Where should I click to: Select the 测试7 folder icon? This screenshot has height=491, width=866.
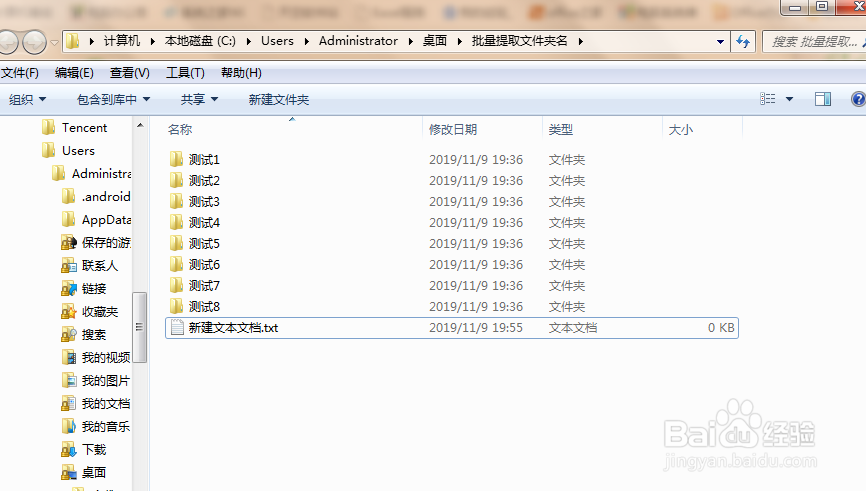pos(176,286)
